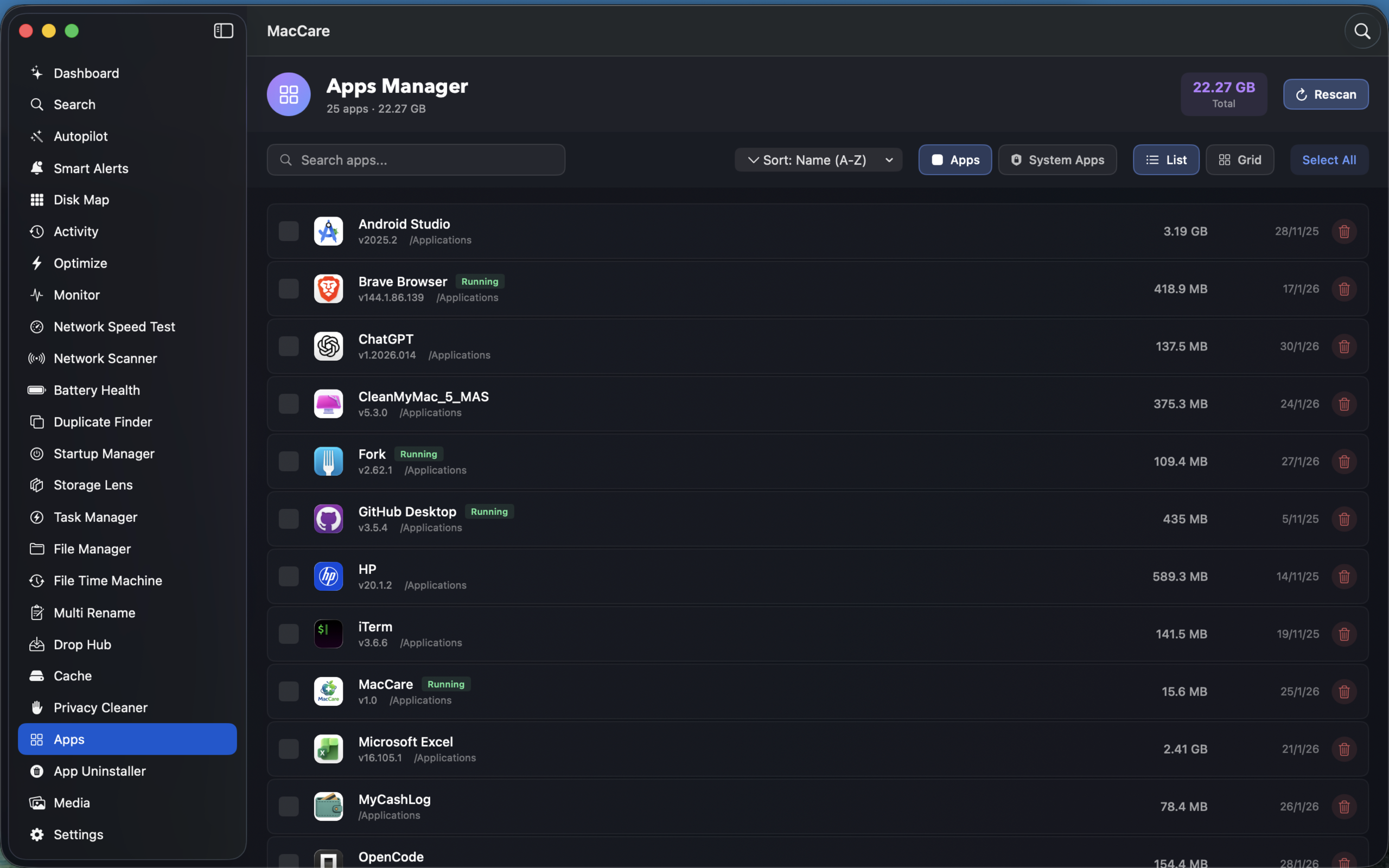Switch to List view
Image resolution: width=1389 pixels, height=868 pixels.
[x=1165, y=159]
